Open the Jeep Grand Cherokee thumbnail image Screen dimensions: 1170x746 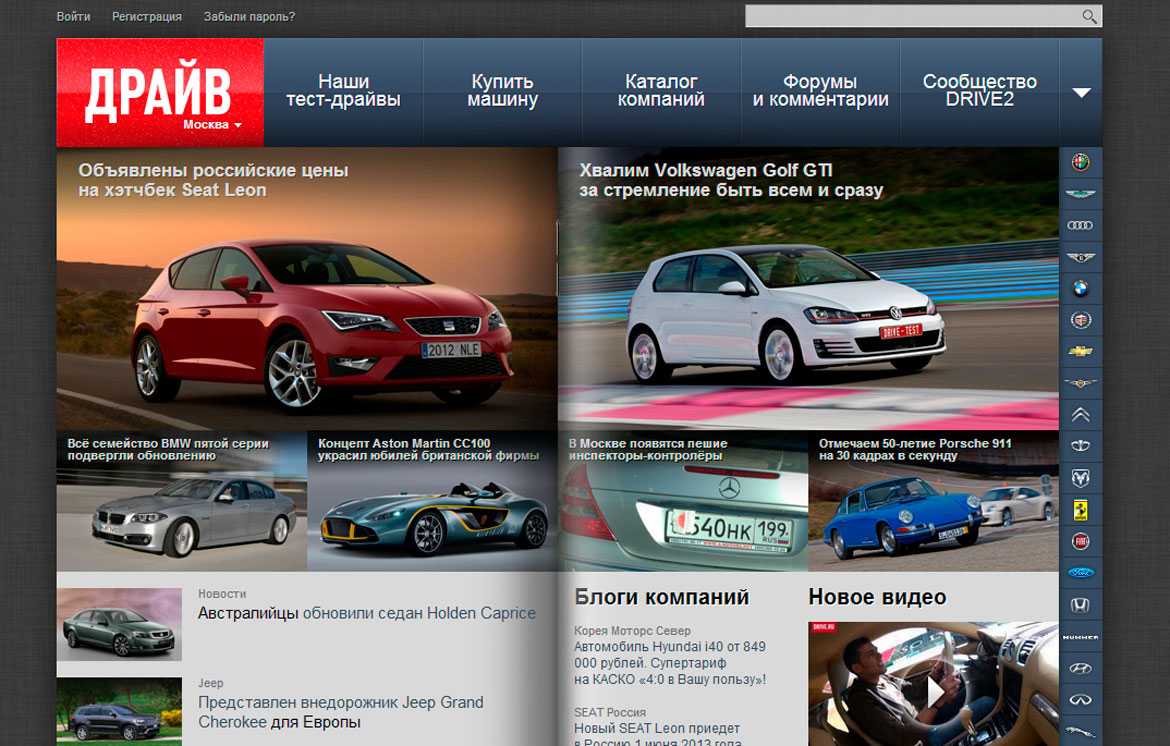[x=119, y=711]
